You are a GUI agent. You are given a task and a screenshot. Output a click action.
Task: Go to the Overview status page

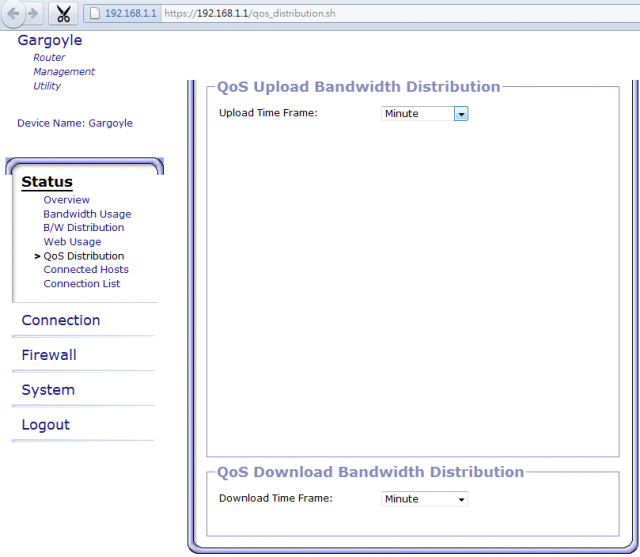click(67, 200)
